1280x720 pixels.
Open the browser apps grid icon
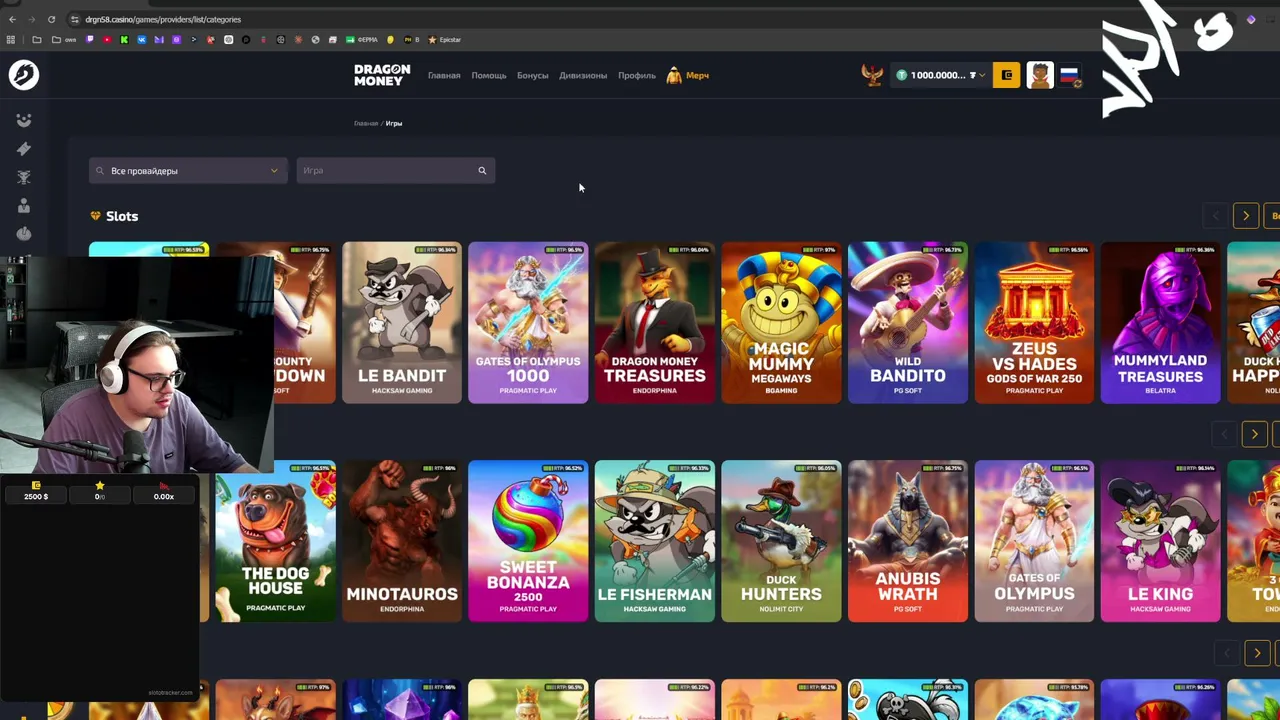11,40
